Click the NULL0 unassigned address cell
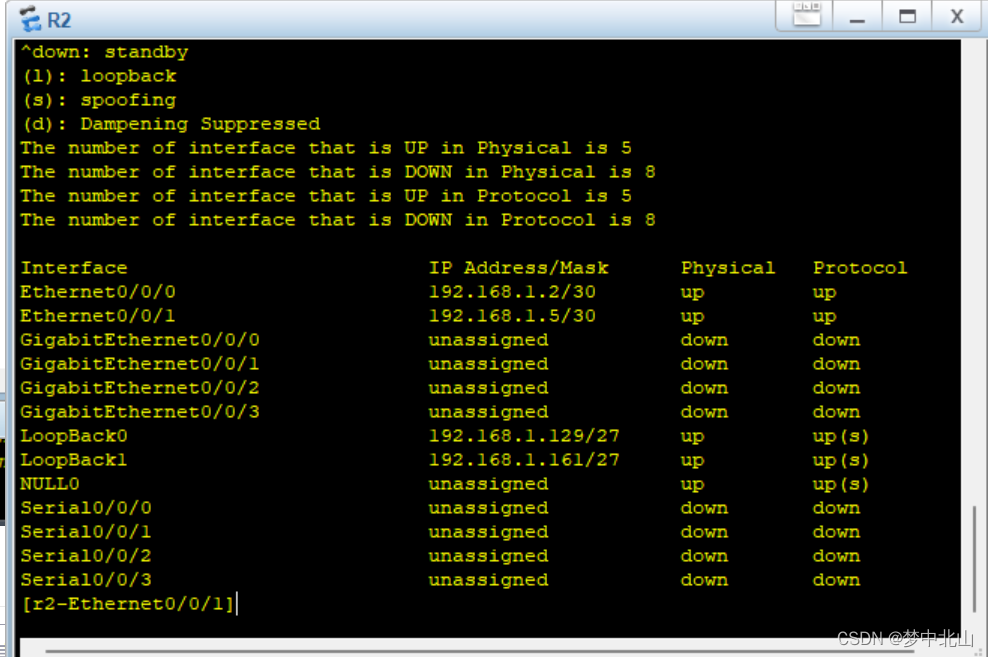This screenshot has height=657, width=988. [x=488, y=484]
